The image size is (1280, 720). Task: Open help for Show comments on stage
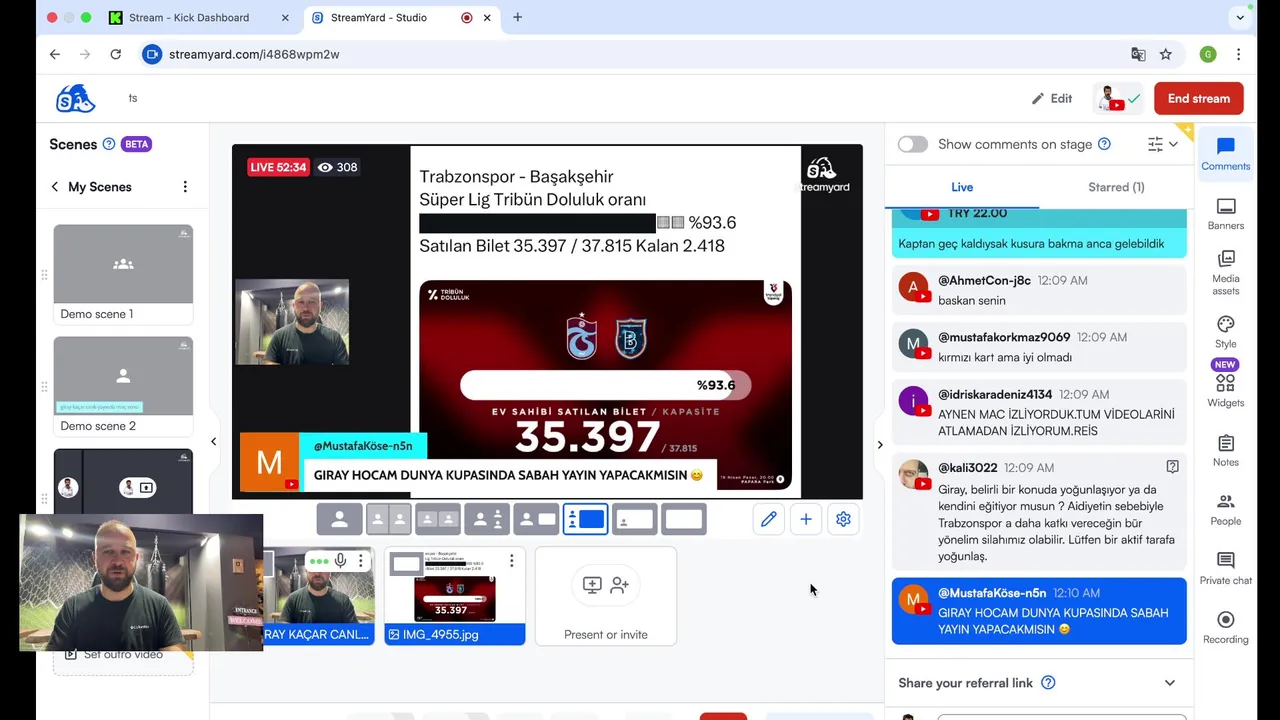coord(1104,144)
